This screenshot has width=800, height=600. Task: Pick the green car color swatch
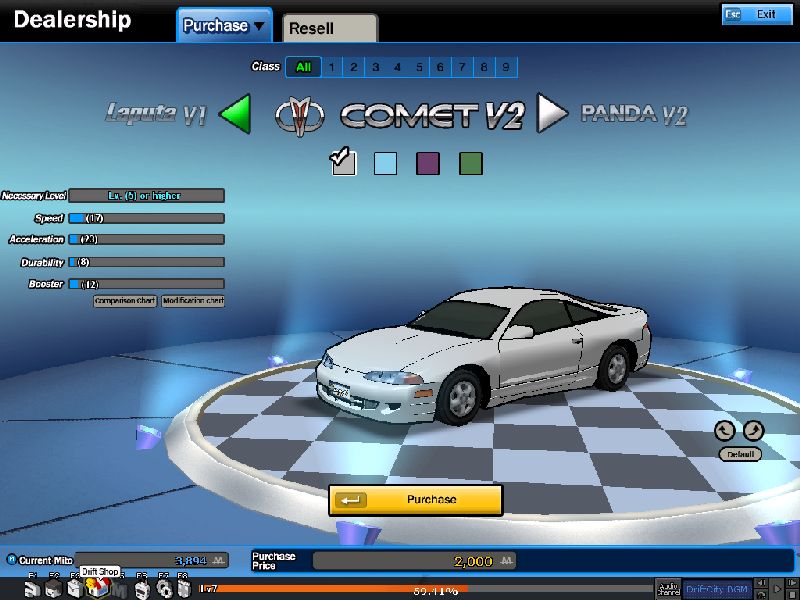pos(471,163)
